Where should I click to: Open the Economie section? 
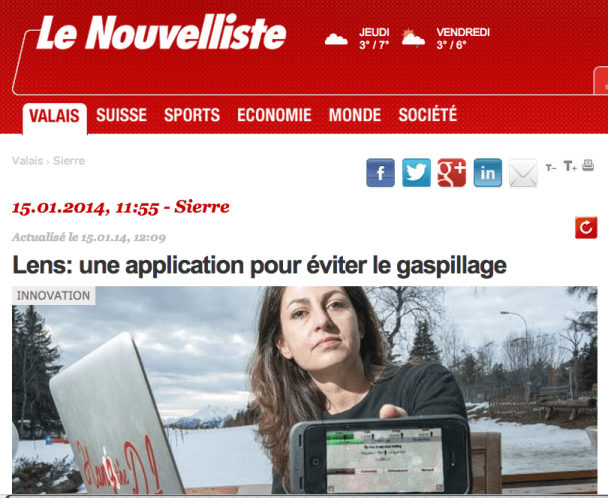(274, 115)
